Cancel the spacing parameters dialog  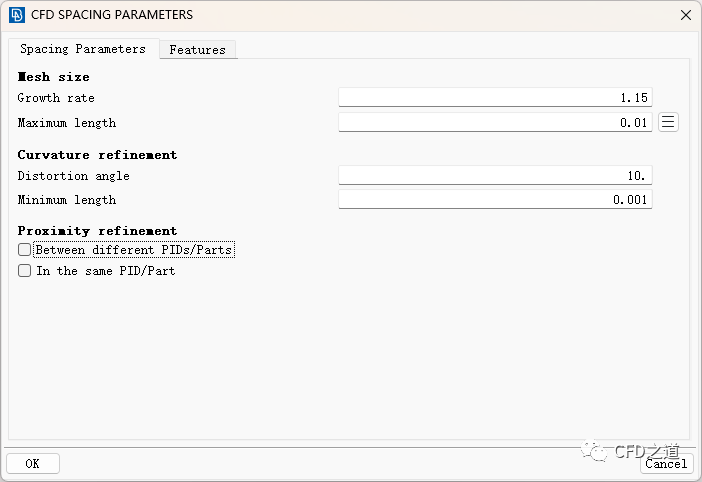point(665,463)
